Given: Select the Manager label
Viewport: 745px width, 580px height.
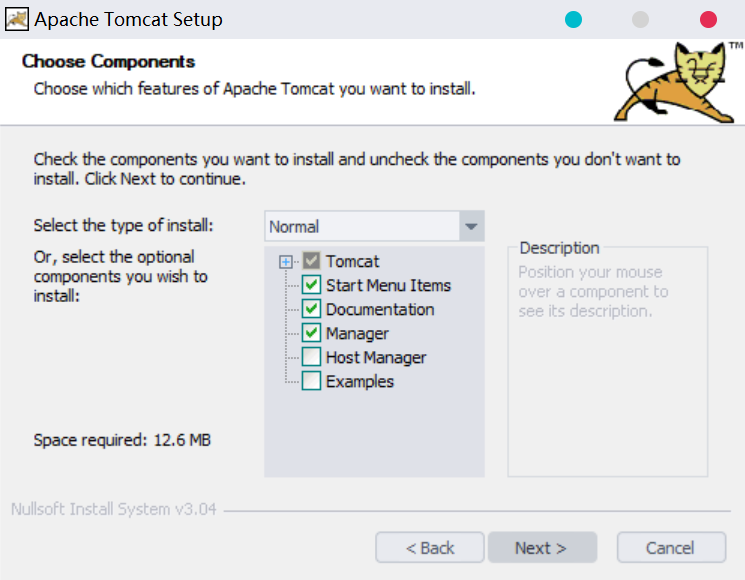Looking at the screenshot, I should pyautogui.click(x=357, y=333).
